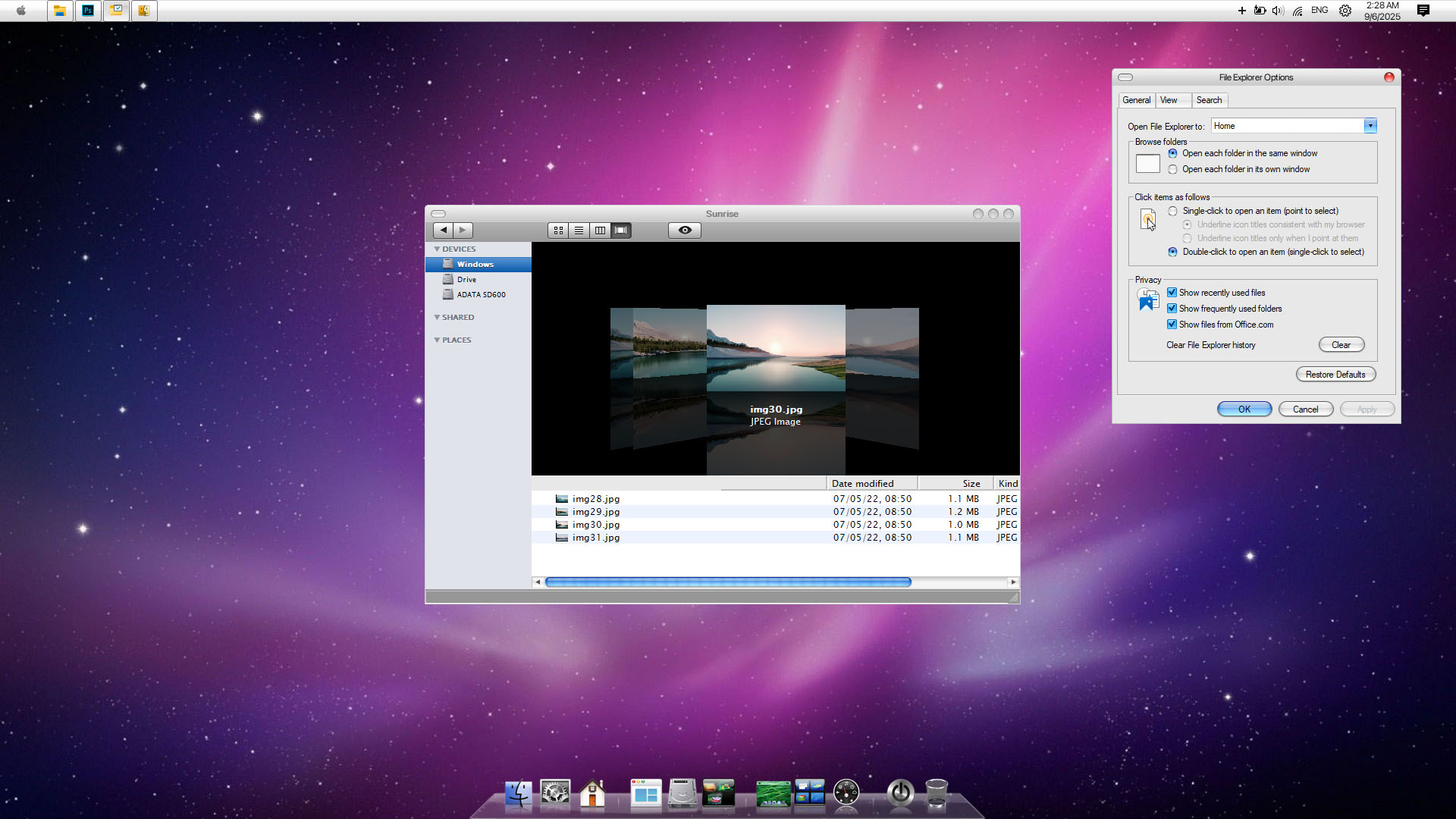Switch to list view mode
The height and width of the screenshot is (819, 1456).
click(579, 231)
